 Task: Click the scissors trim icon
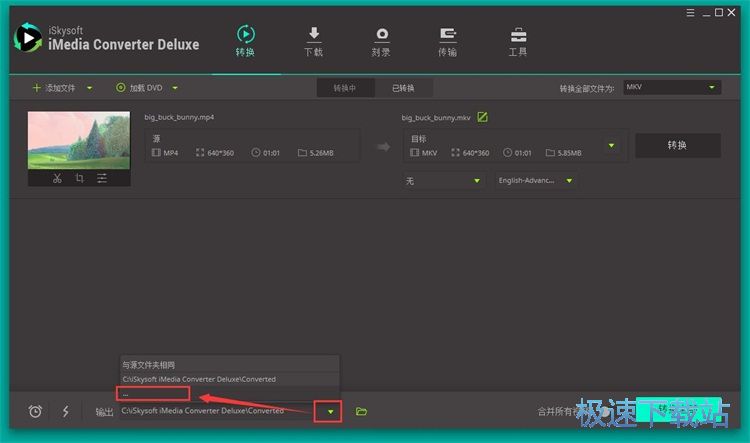(57, 178)
